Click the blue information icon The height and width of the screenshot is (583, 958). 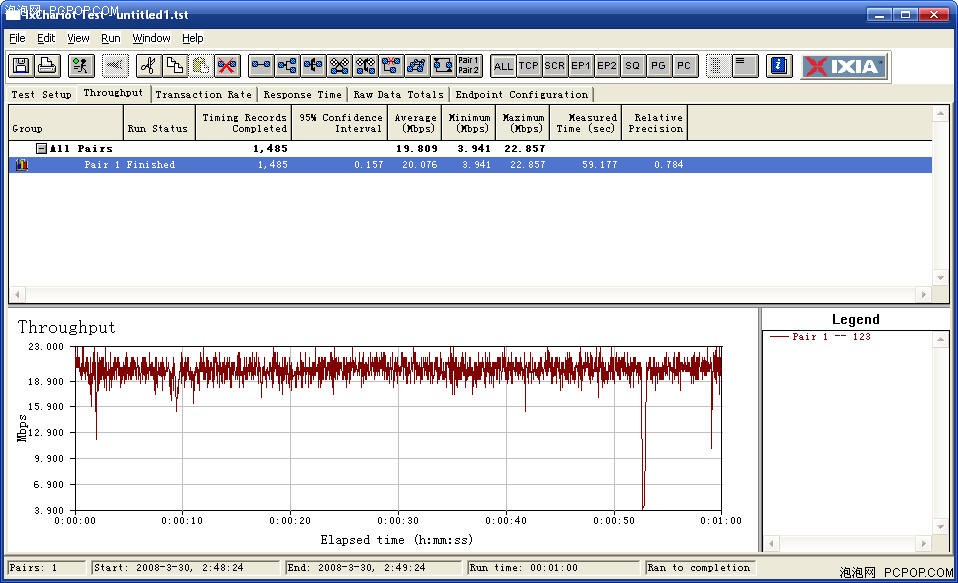pyautogui.click(x=779, y=65)
